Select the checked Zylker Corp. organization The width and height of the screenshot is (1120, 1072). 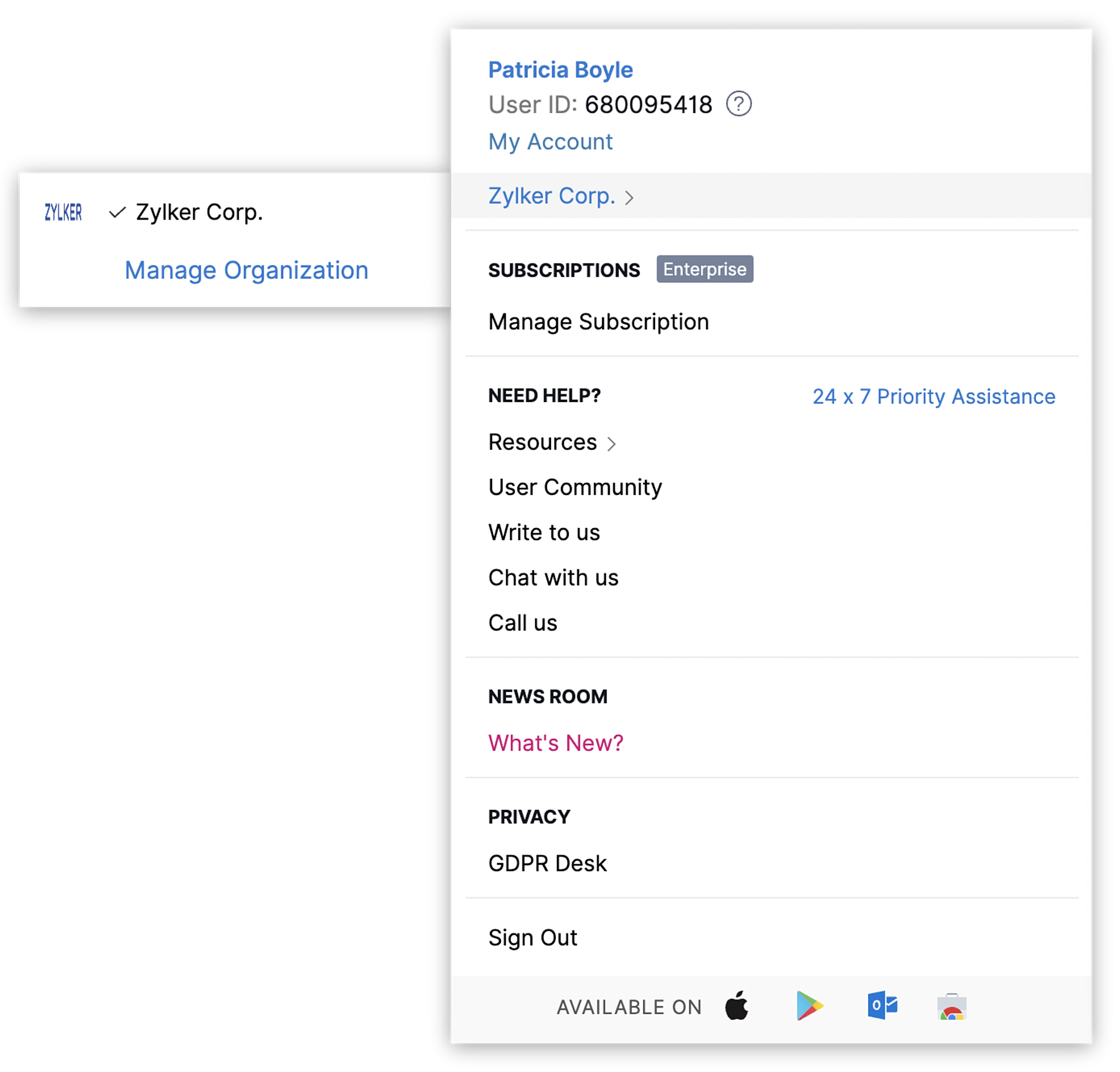pyautogui.click(x=199, y=213)
